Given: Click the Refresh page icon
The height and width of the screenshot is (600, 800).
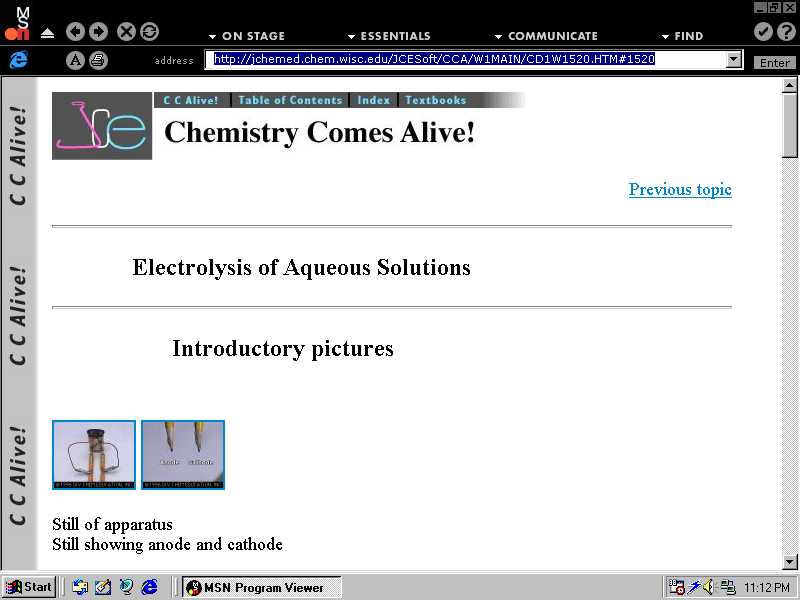Looking at the screenshot, I should pos(149,32).
